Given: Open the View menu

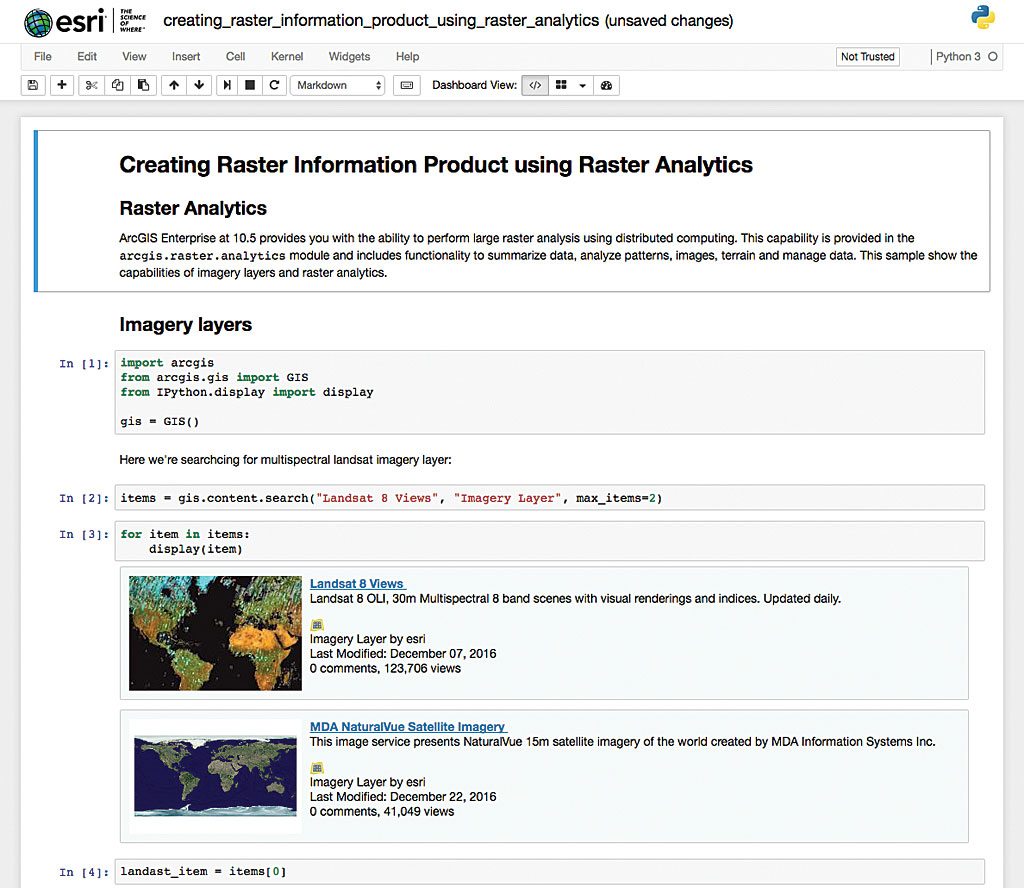Looking at the screenshot, I should (134, 57).
